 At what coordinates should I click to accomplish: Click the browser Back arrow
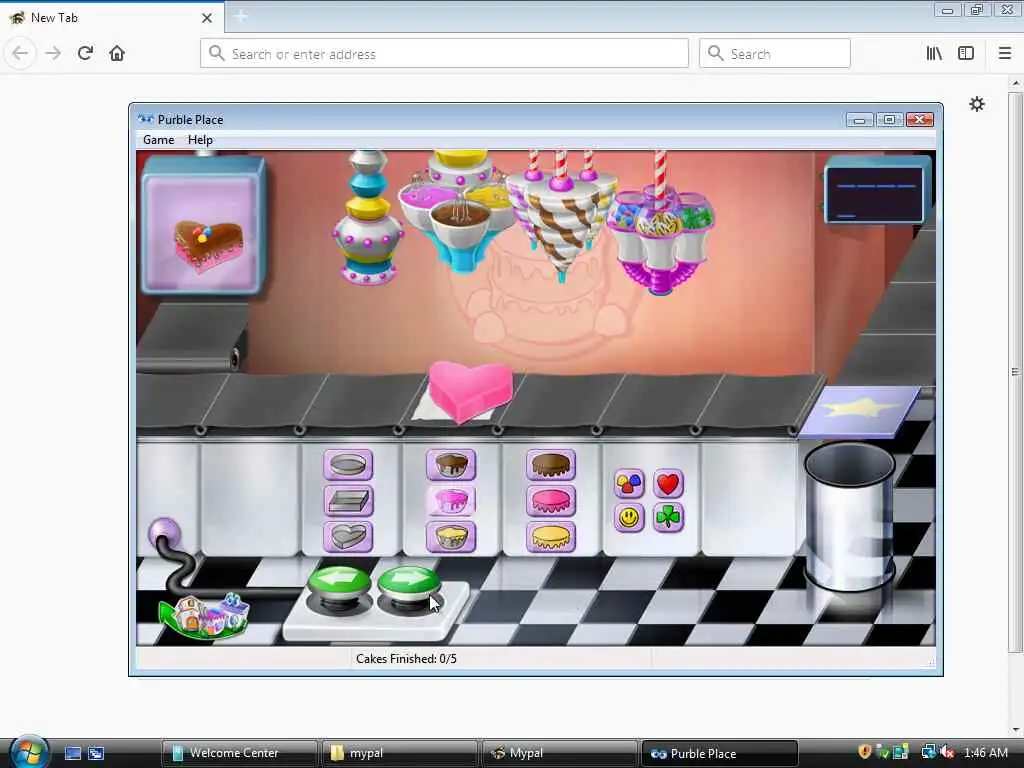20,53
